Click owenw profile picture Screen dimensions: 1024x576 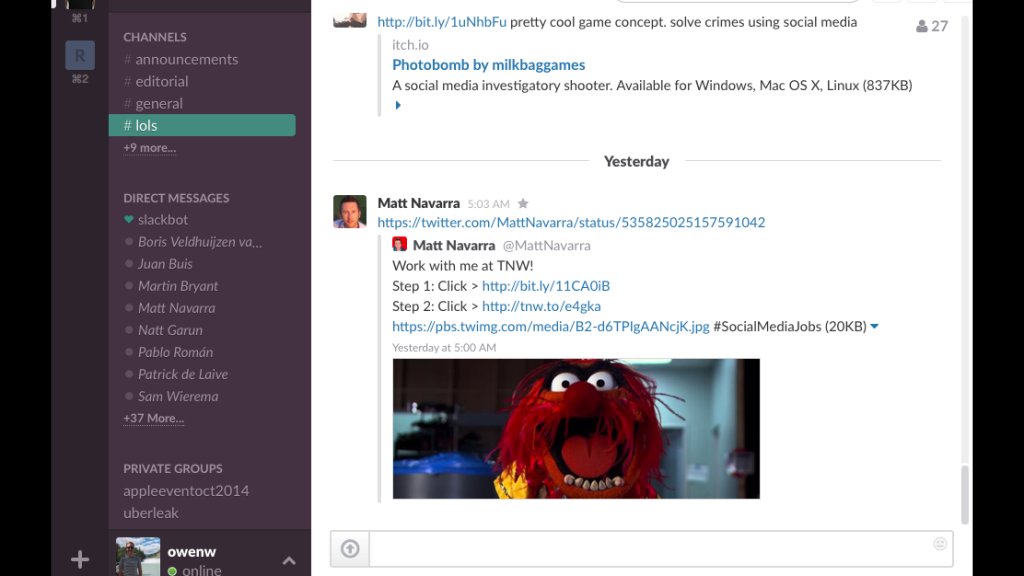pos(138,556)
